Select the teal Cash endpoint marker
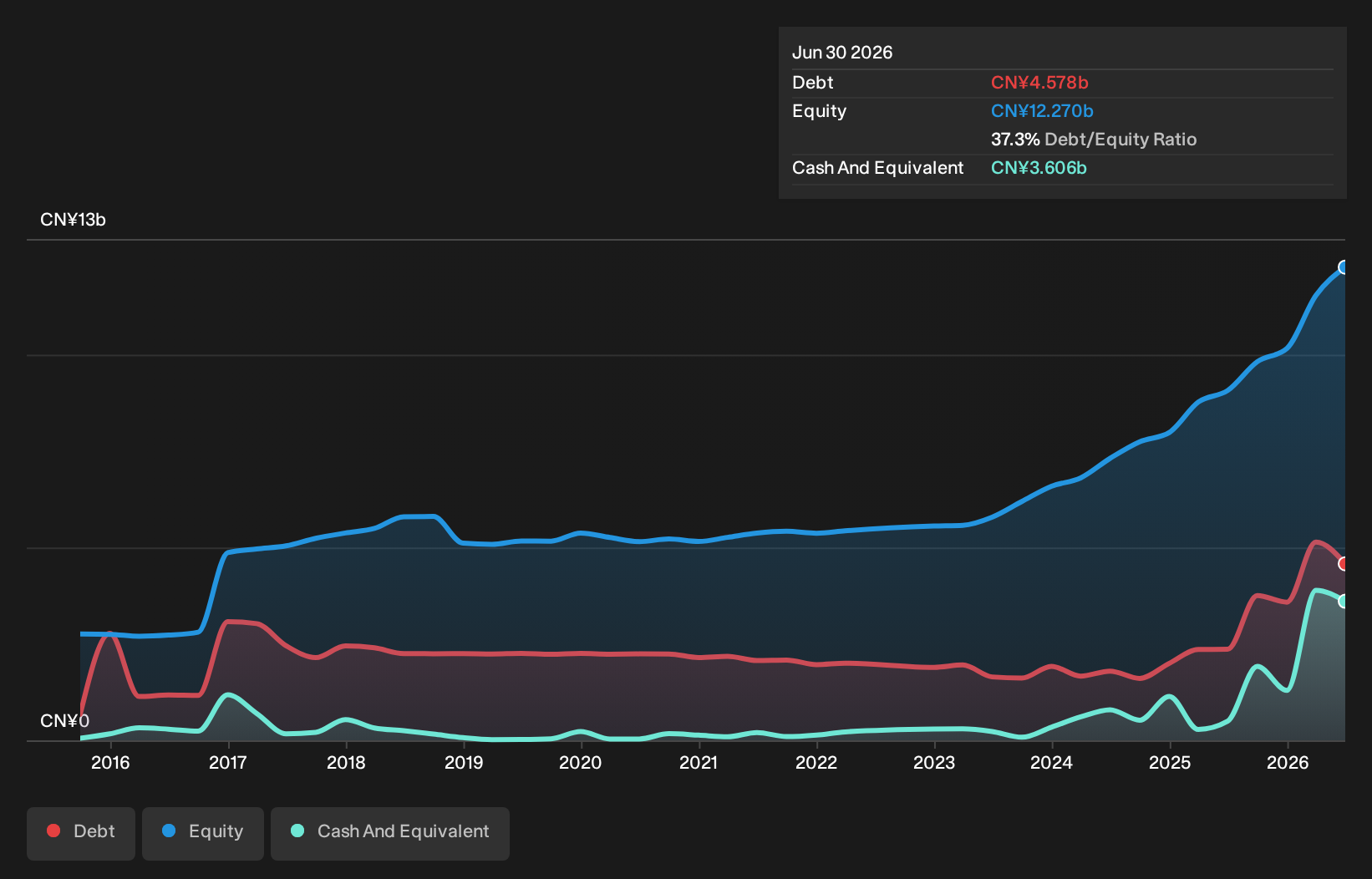 [x=1344, y=601]
